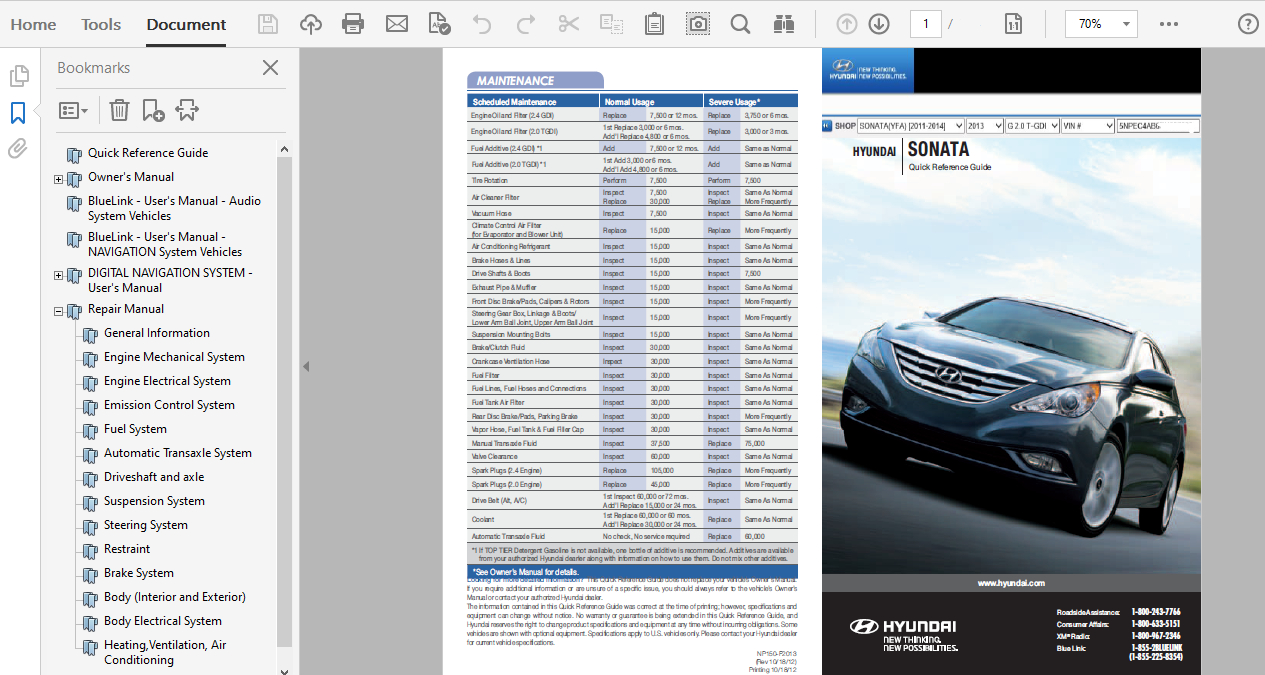Open advanced search binoculars icon

click(784, 24)
